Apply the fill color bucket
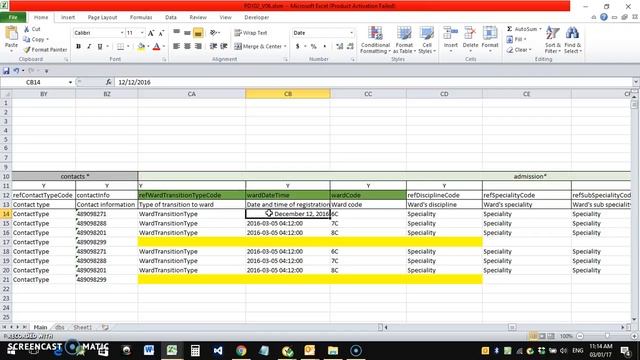The width and height of the screenshot is (640, 360). coord(141,47)
